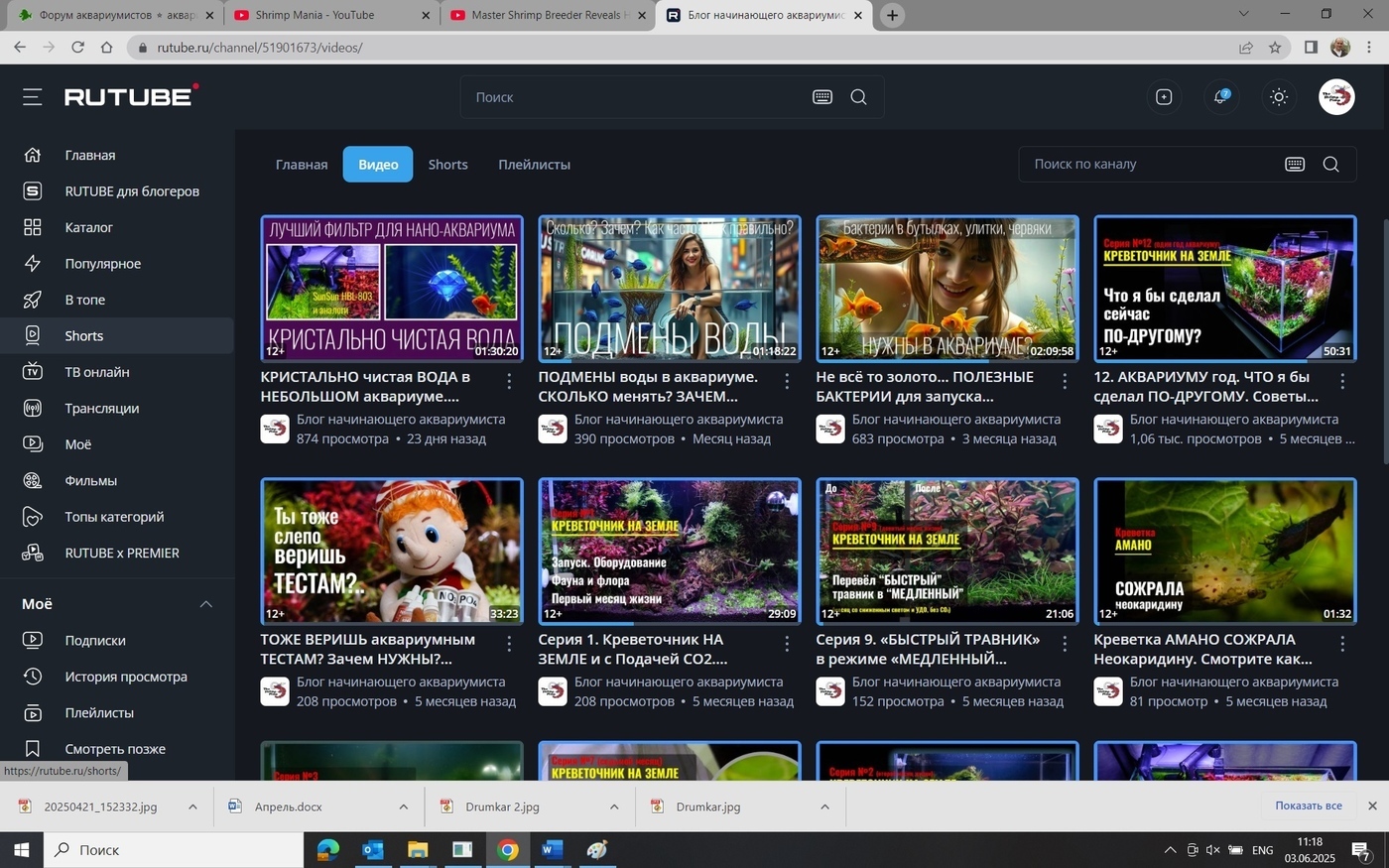Click Показать все downloads link
The image size is (1389, 868).
point(1309,806)
